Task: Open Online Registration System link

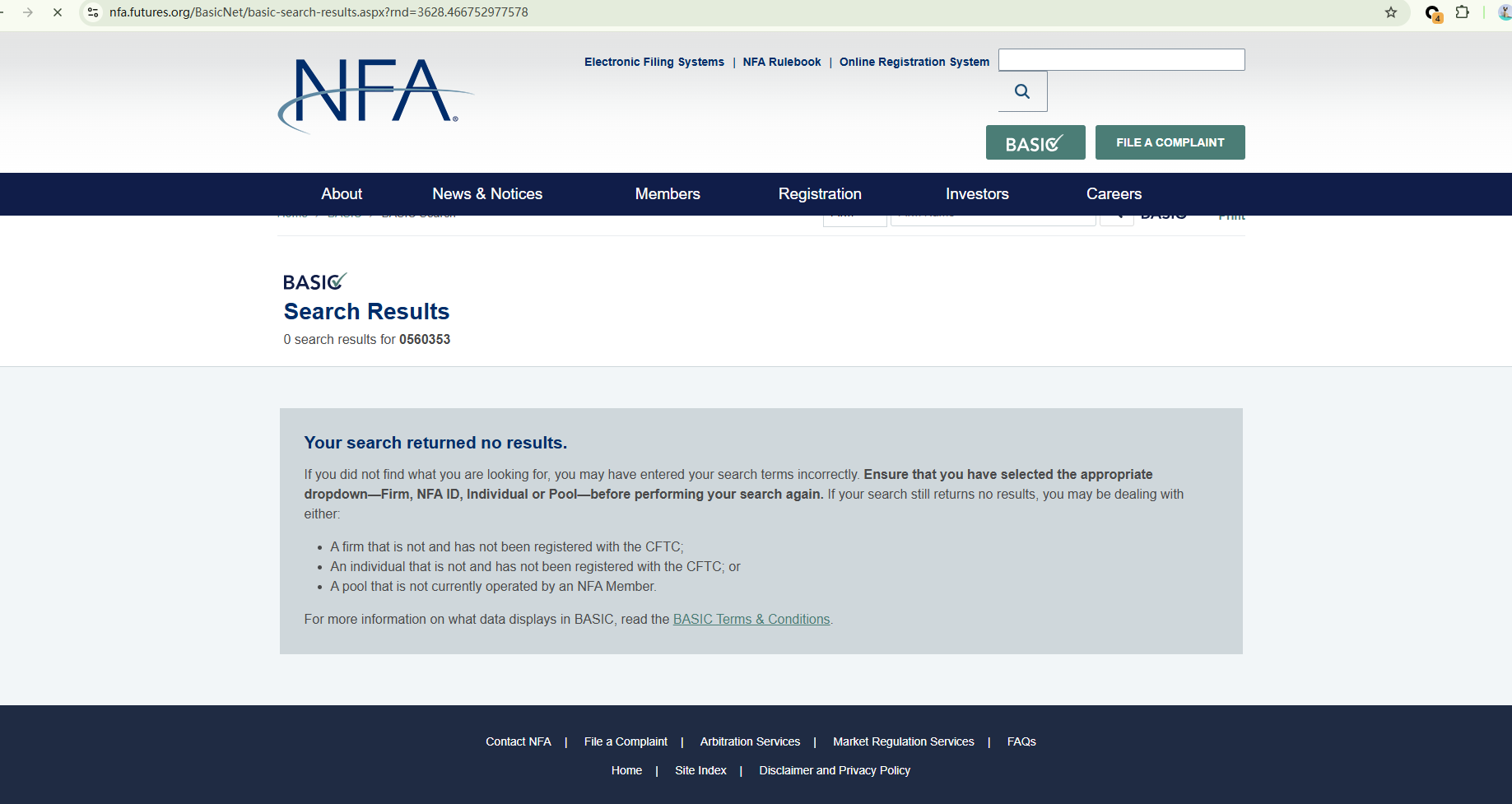Action: [x=914, y=62]
